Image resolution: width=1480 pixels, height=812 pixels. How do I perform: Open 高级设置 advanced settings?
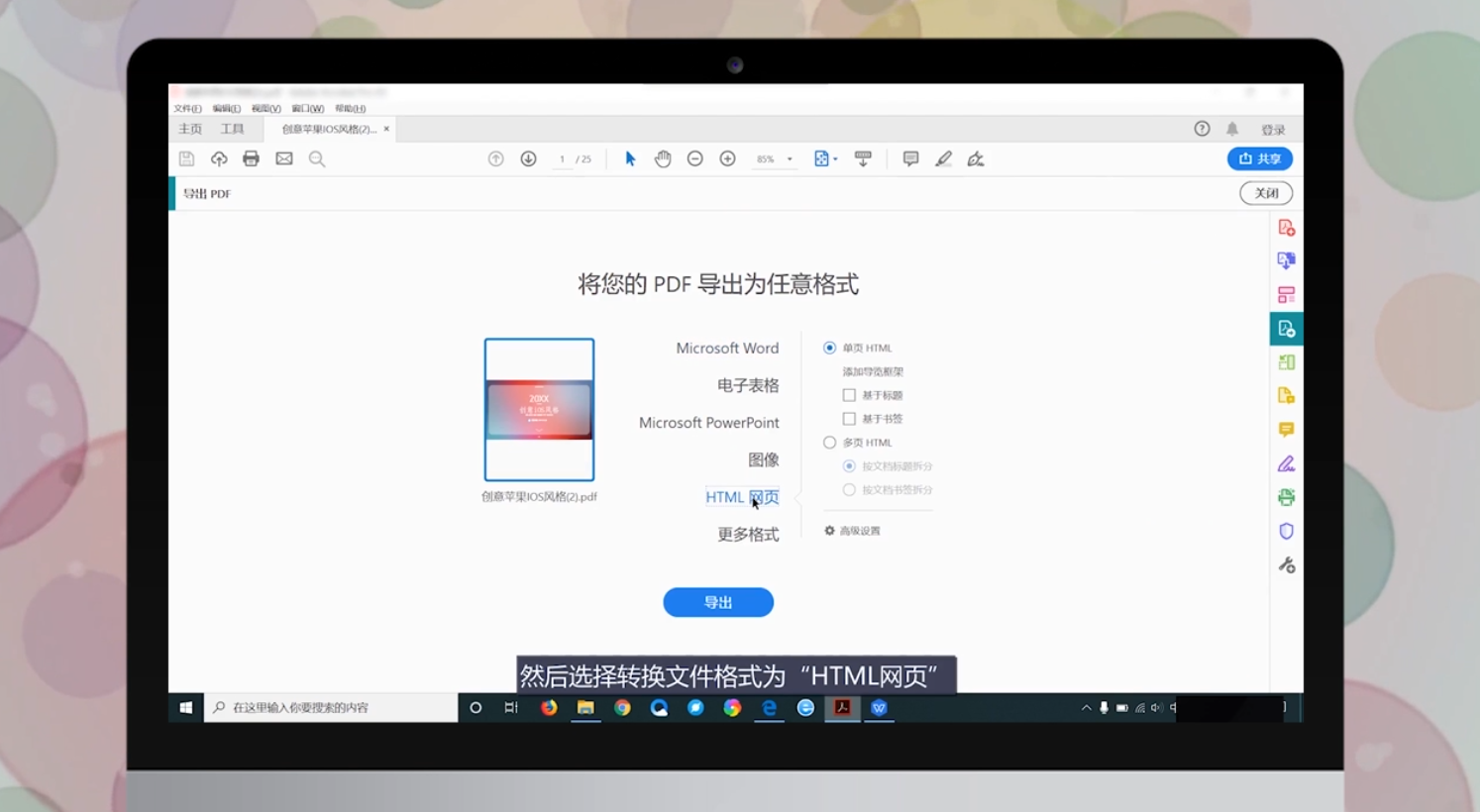point(852,531)
